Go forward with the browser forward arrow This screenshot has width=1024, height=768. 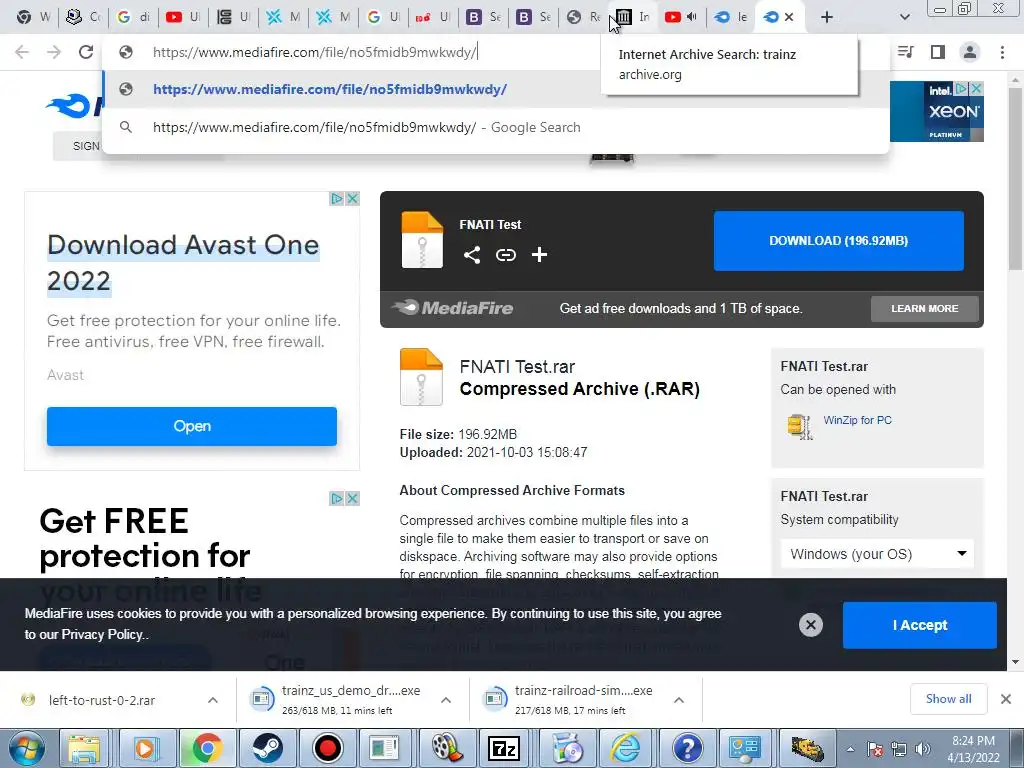tap(54, 52)
